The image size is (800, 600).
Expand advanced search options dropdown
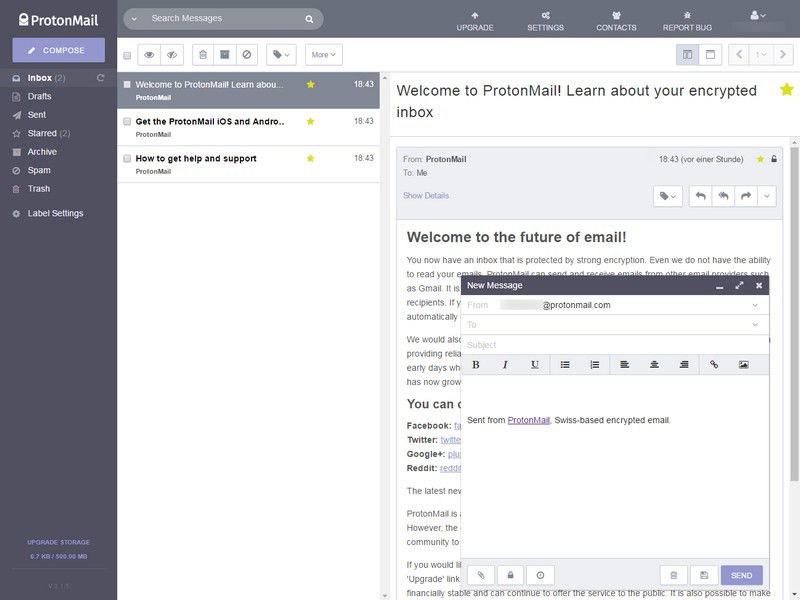134,19
